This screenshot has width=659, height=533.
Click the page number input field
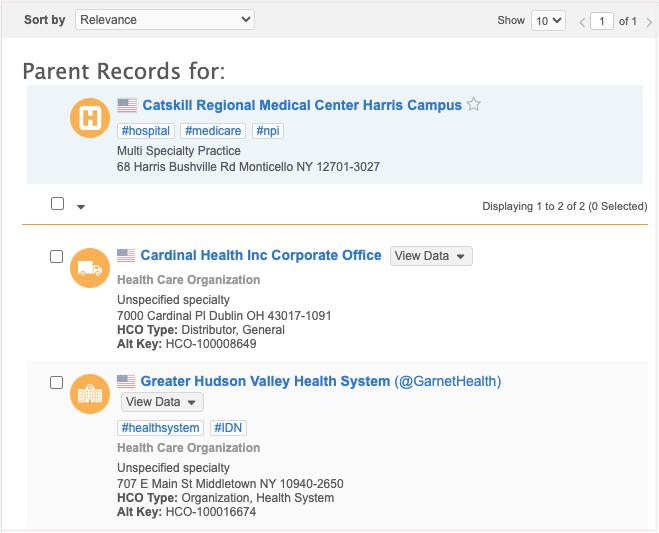601,21
